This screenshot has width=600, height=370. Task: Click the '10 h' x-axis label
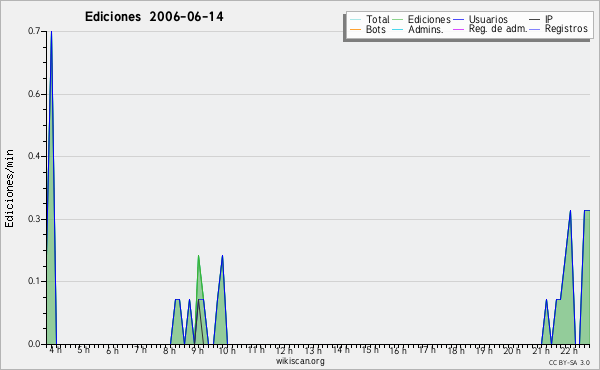click(227, 350)
